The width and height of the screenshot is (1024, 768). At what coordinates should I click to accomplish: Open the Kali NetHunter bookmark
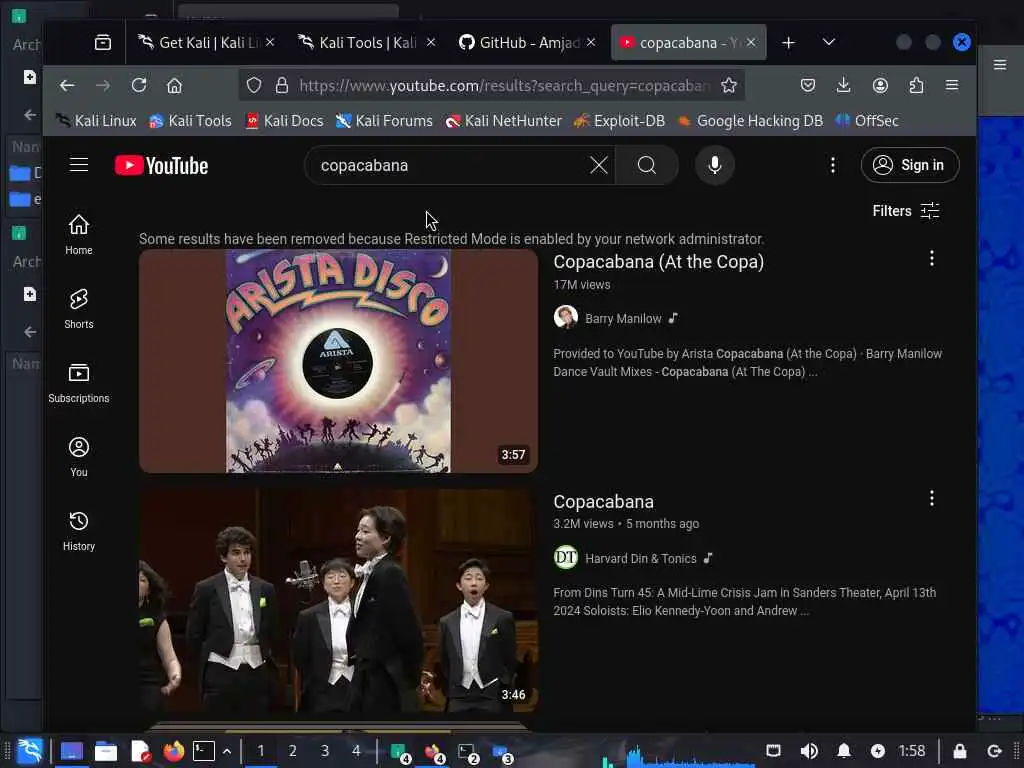coord(504,121)
